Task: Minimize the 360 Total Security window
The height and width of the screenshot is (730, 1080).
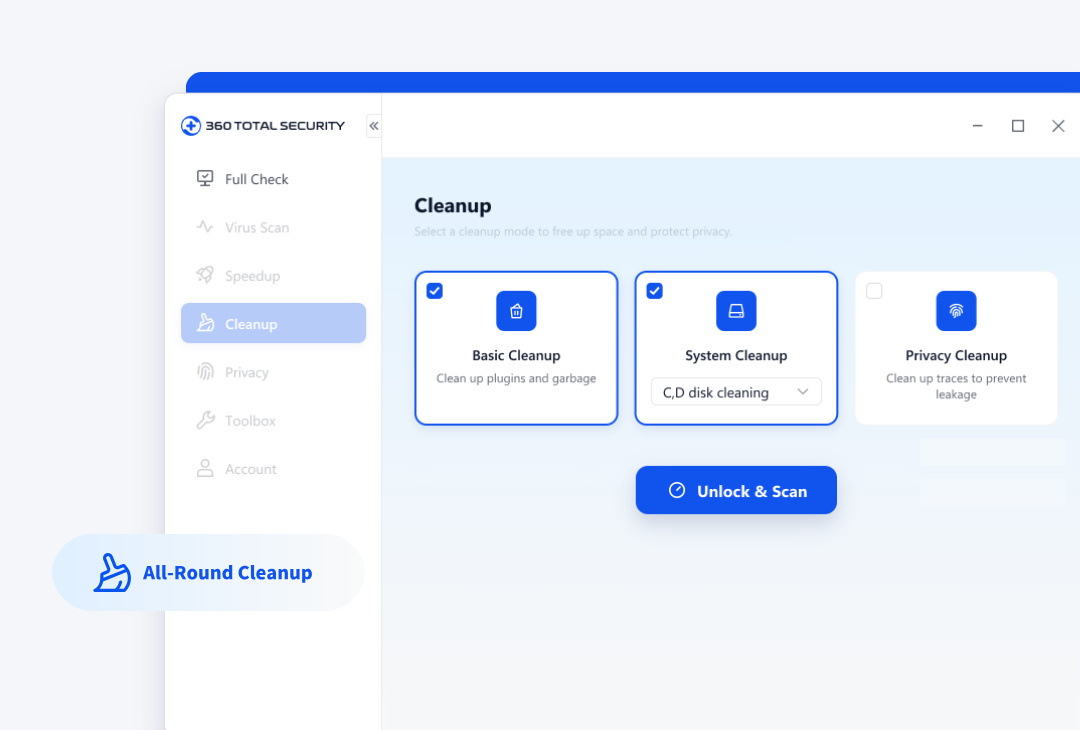Action: (977, 126)
